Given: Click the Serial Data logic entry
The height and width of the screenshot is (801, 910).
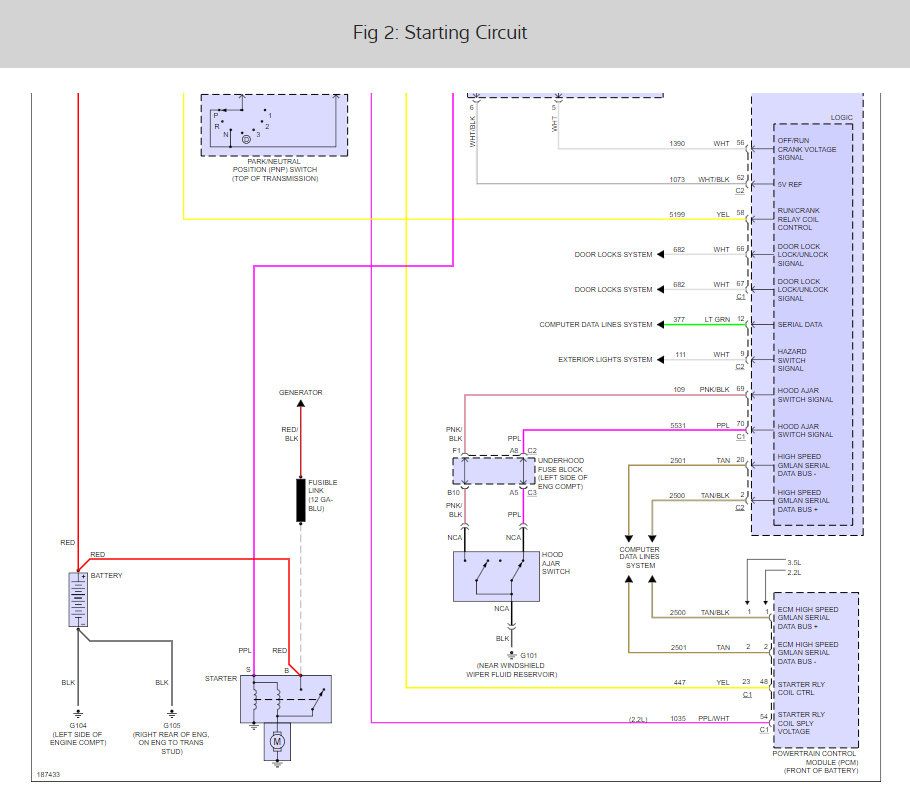Looking at the screenshot, I should point(800,324).
